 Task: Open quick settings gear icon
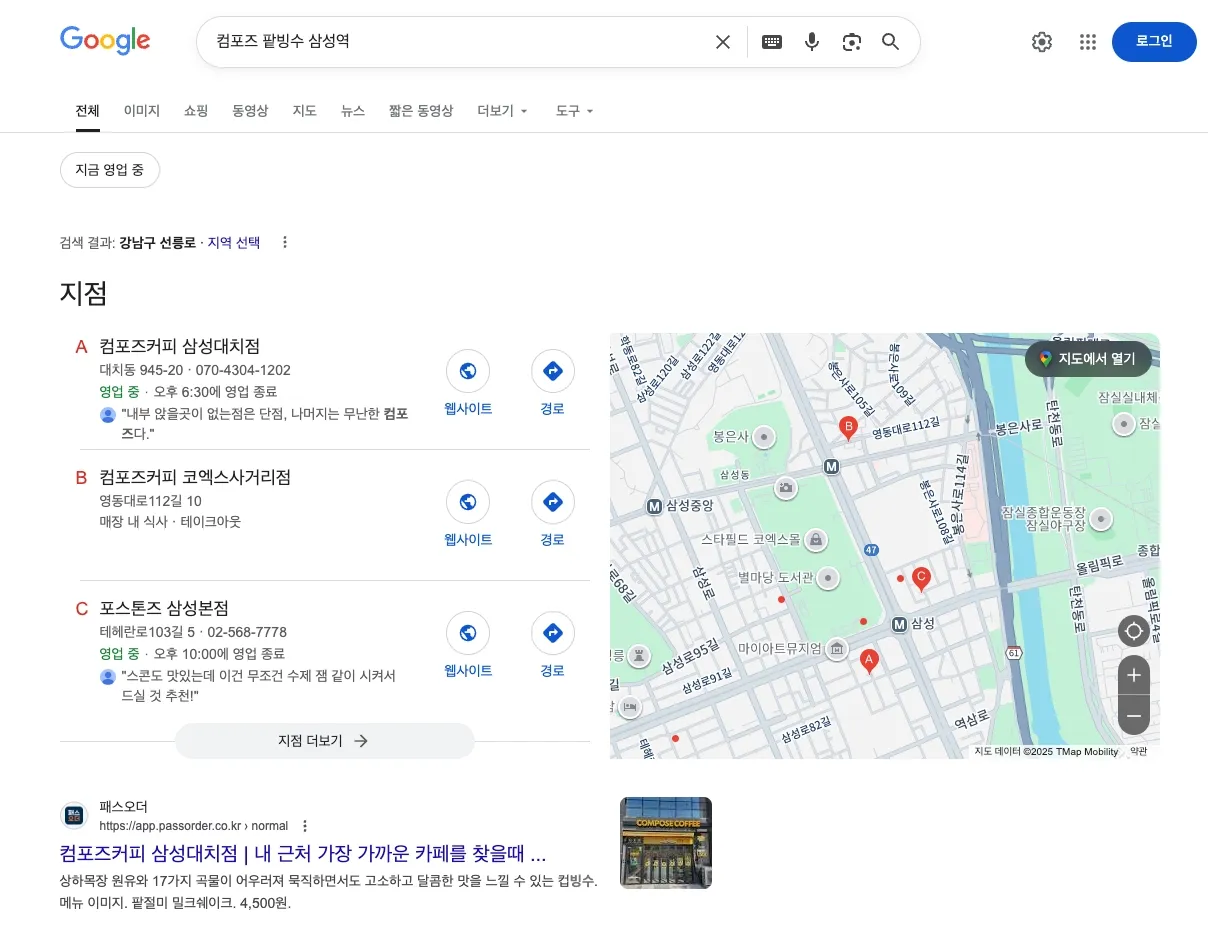click(x=1041, y=42)
